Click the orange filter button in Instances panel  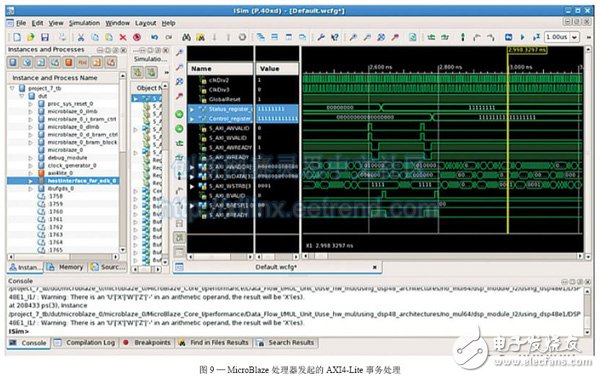pos(69,62)
